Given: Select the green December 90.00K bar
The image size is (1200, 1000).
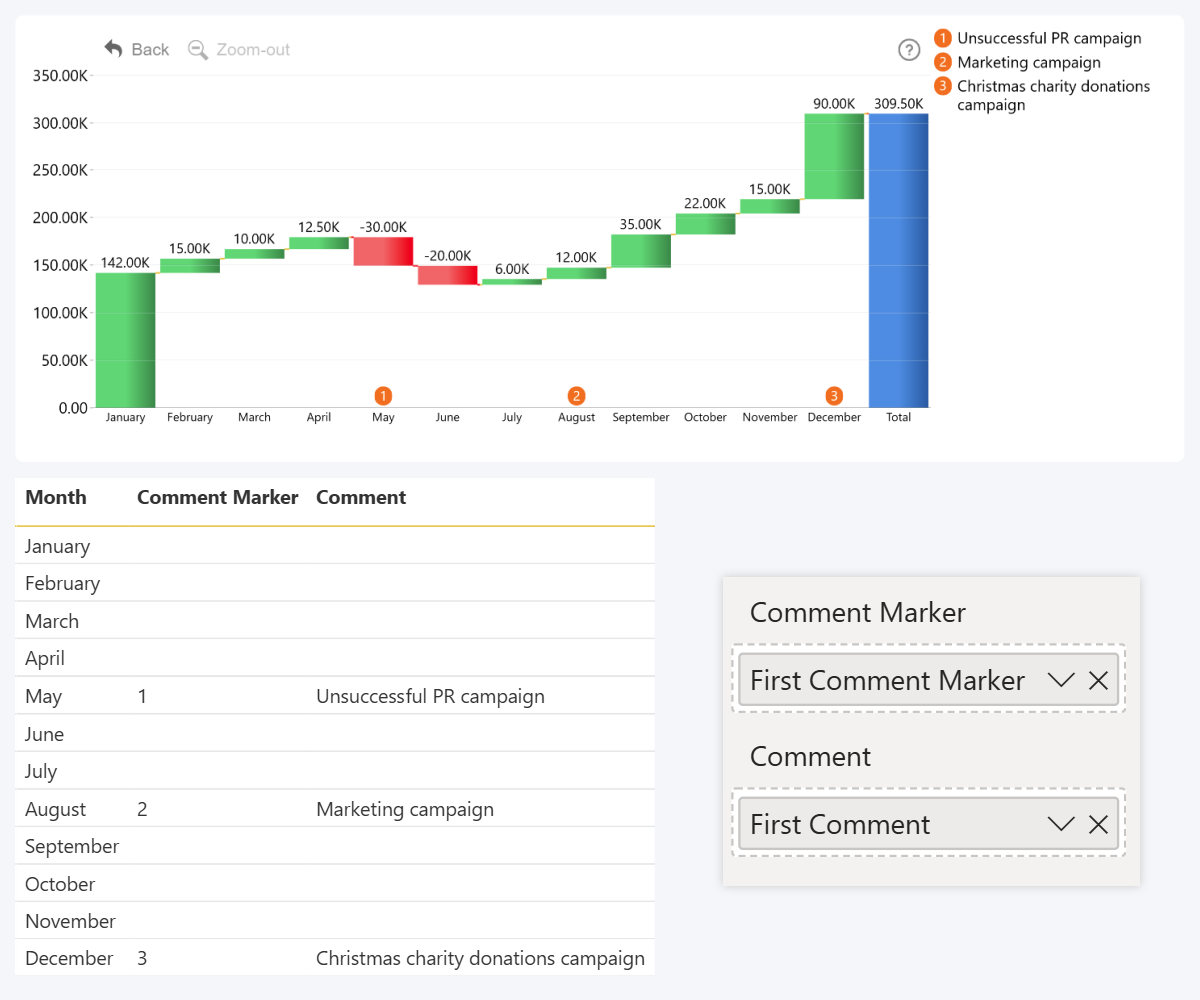Looking at the screenshot, I should click(834, 156).
